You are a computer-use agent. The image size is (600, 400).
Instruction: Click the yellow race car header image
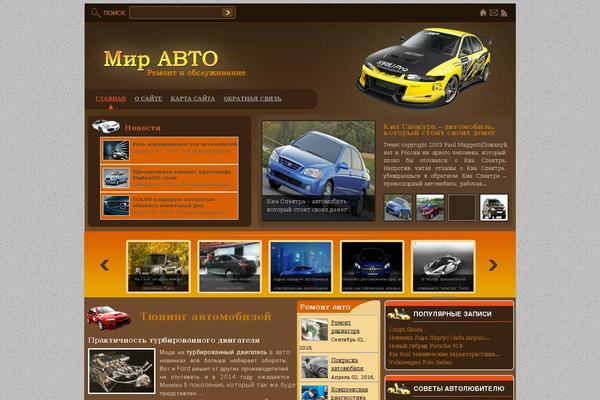pos(424,66)
